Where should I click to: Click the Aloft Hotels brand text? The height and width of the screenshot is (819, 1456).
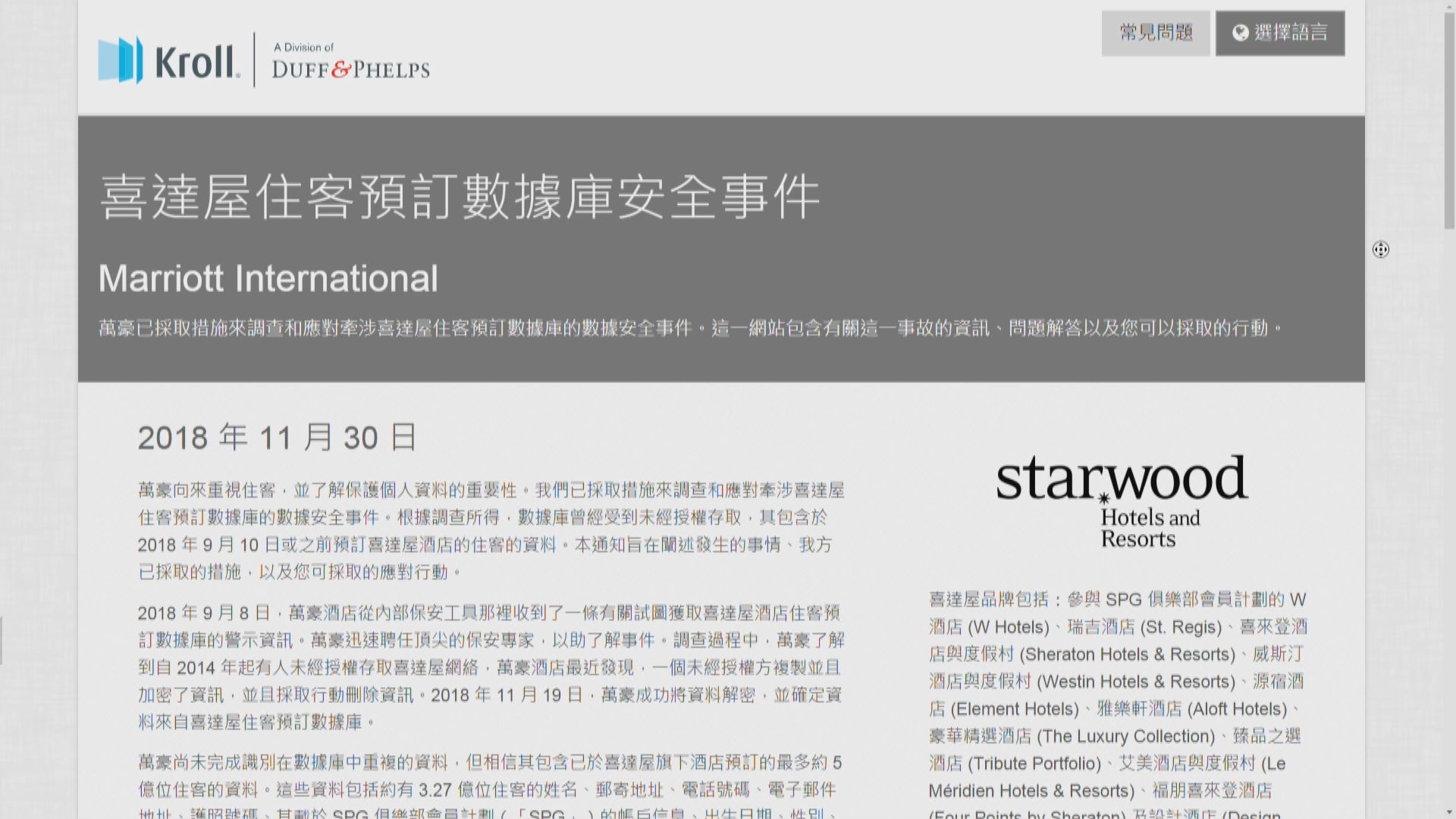(x=1236, y=709)
